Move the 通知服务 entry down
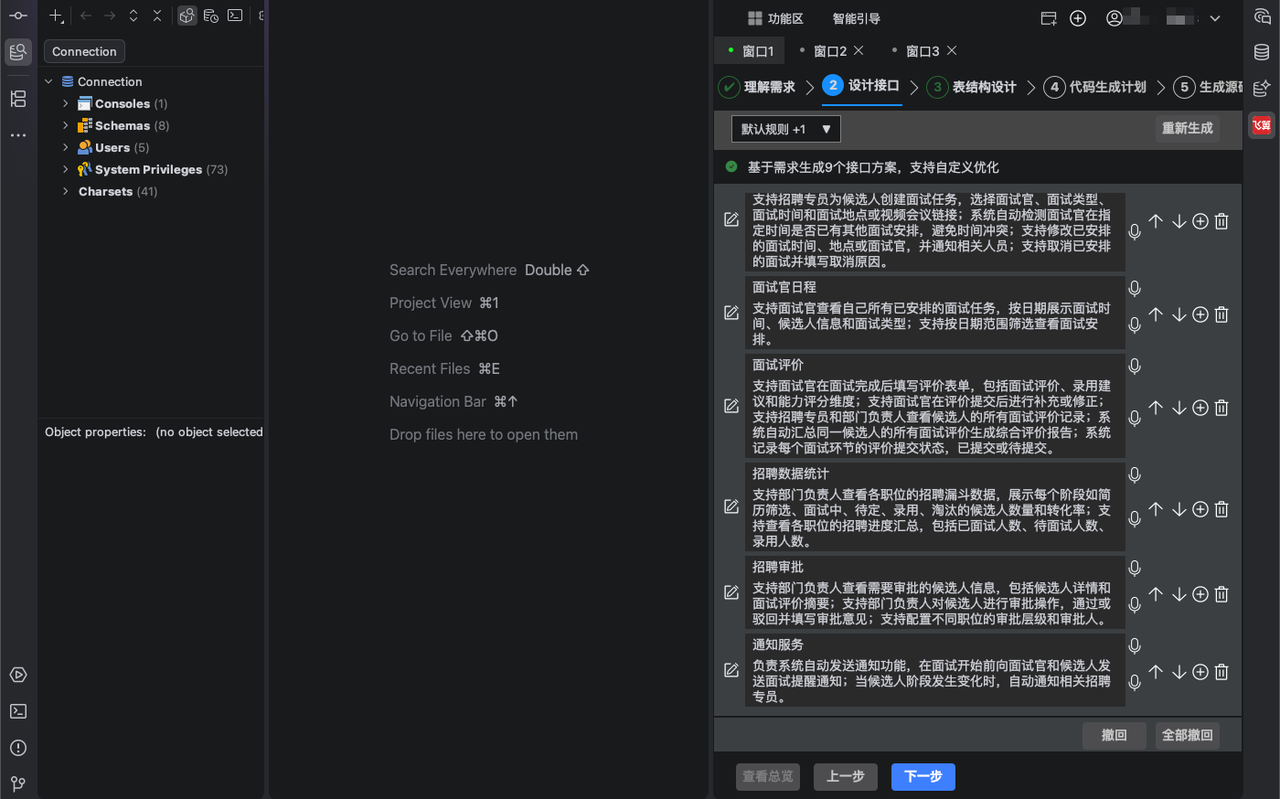The height and width of the screenshot is (799, 1280). click(x=1178, y=672)
